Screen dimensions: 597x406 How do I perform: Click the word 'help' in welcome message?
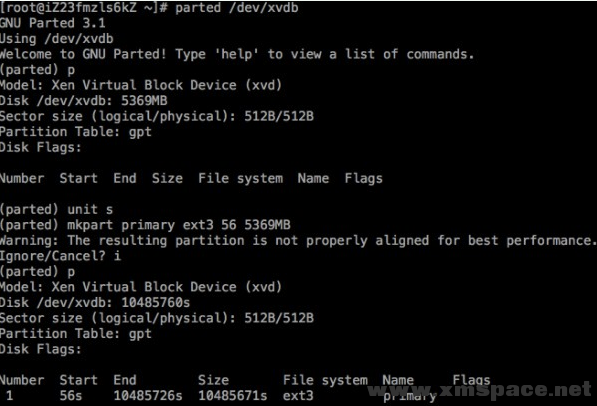[x=236, y=54]
